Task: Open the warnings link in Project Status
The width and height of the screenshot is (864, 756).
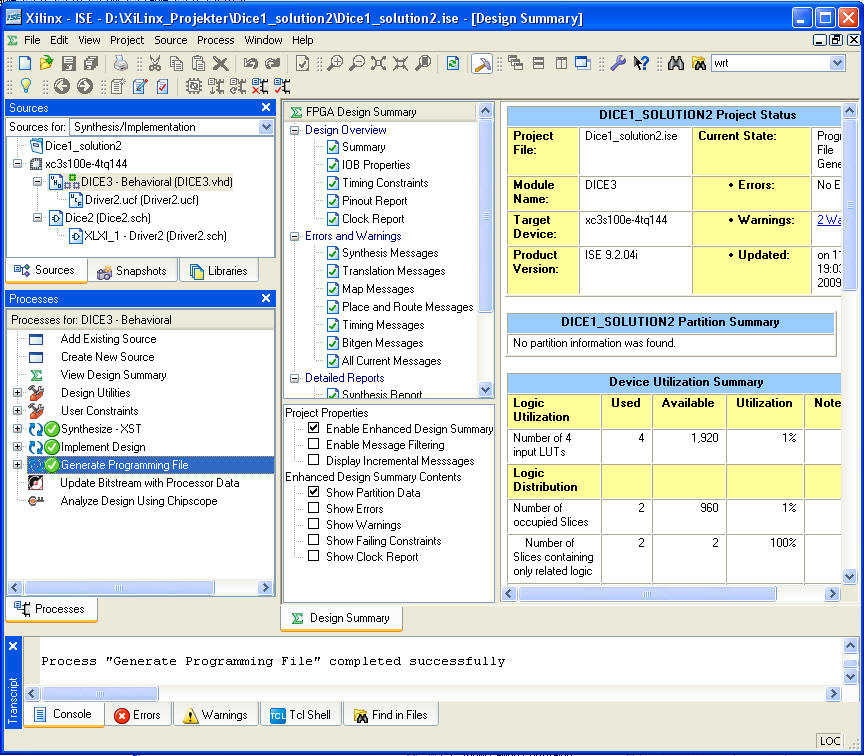Action: [829, 220]
